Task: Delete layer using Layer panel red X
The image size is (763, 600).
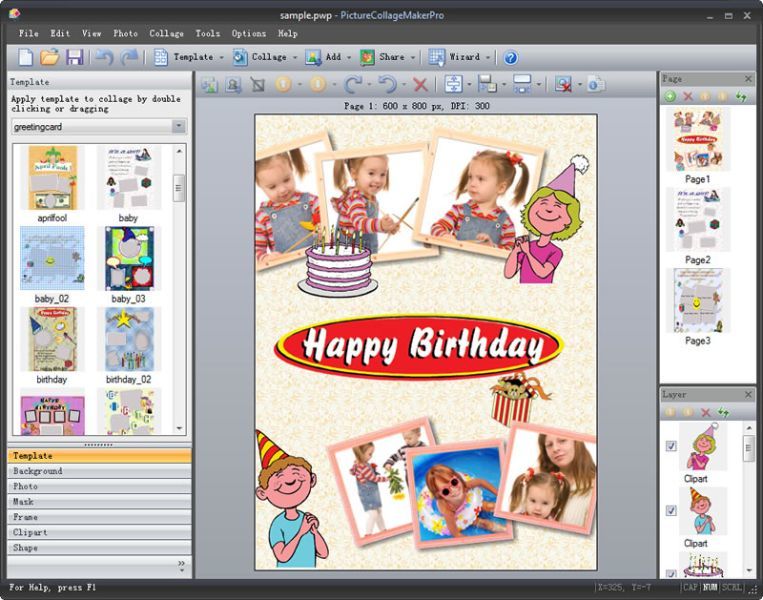Action: [x=705, y=413]
